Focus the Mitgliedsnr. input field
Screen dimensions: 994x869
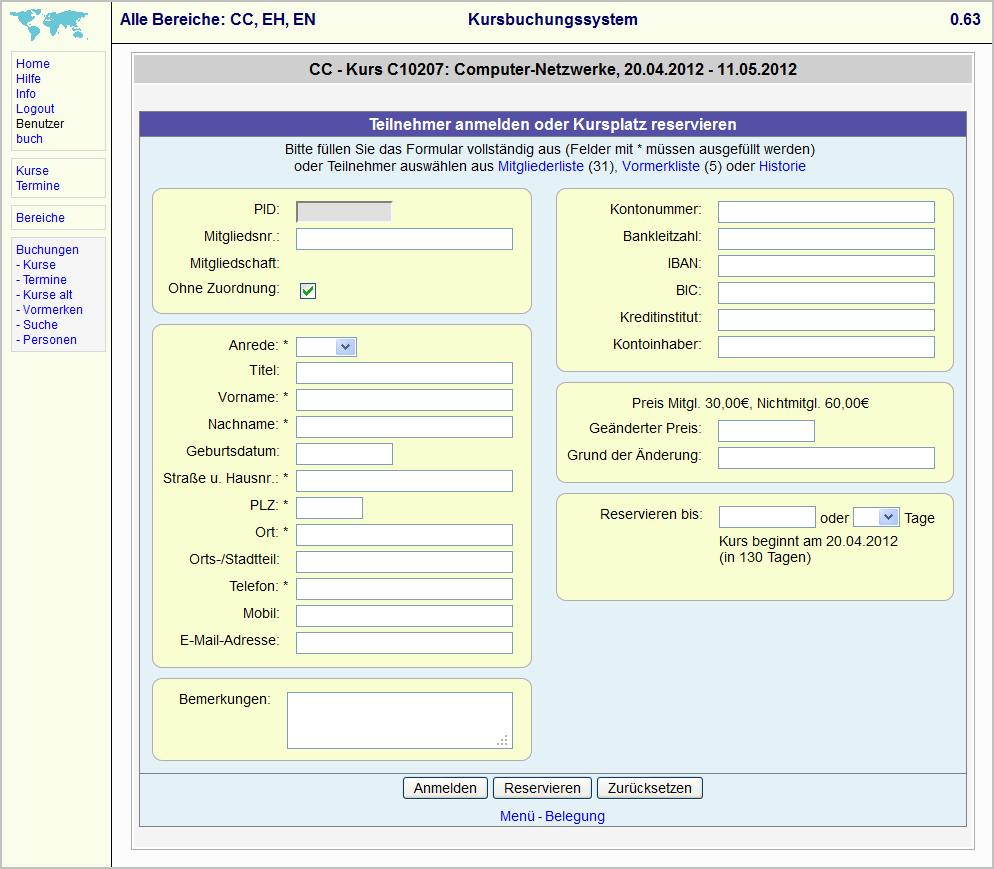[x=404, y=239]
